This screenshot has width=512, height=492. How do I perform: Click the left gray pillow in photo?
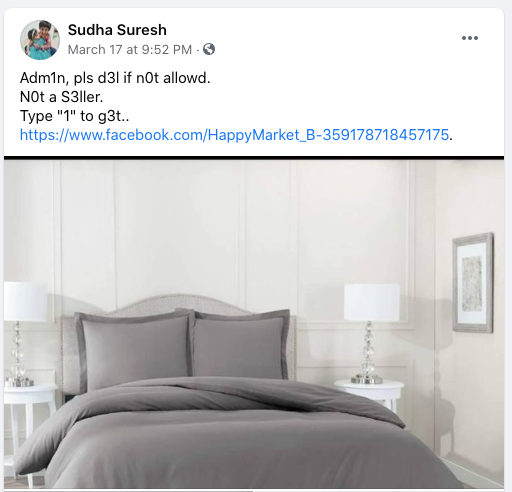tap(135, 350)
